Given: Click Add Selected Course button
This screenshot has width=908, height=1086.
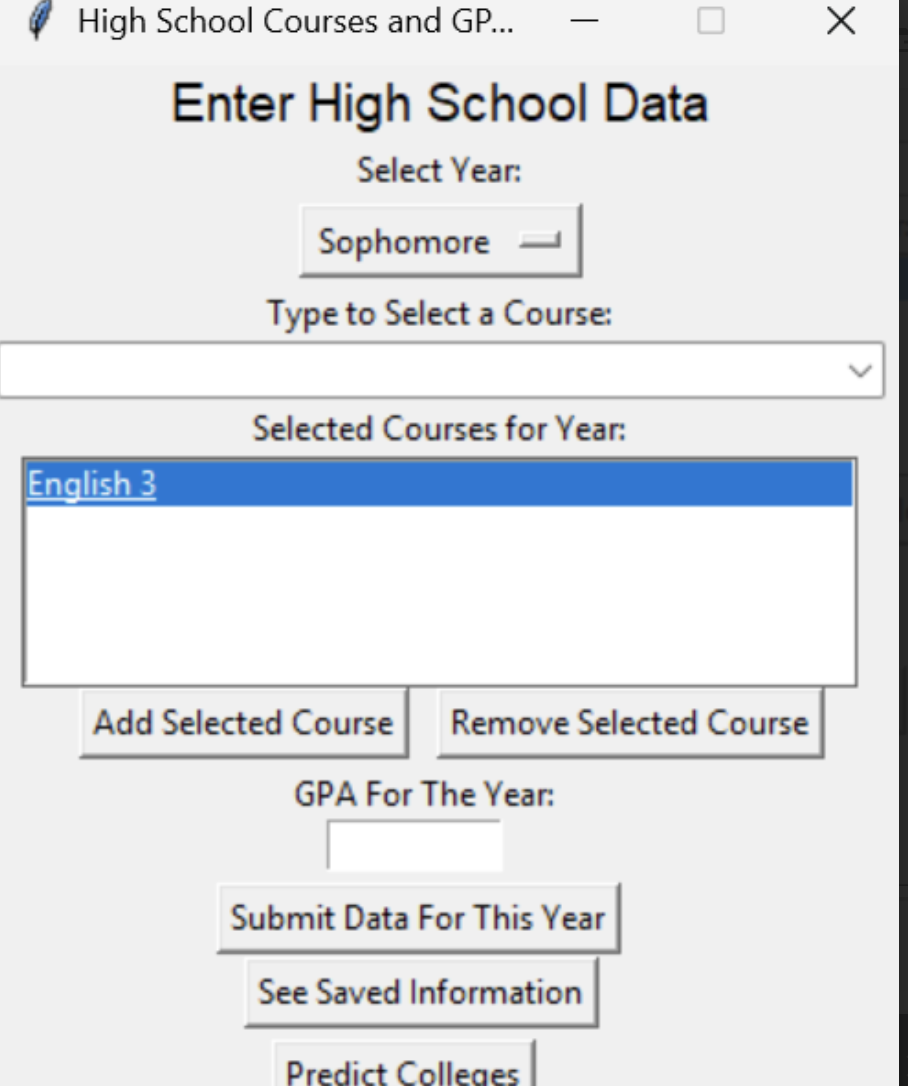Looking at the screenshot, I should pos(244,723).
